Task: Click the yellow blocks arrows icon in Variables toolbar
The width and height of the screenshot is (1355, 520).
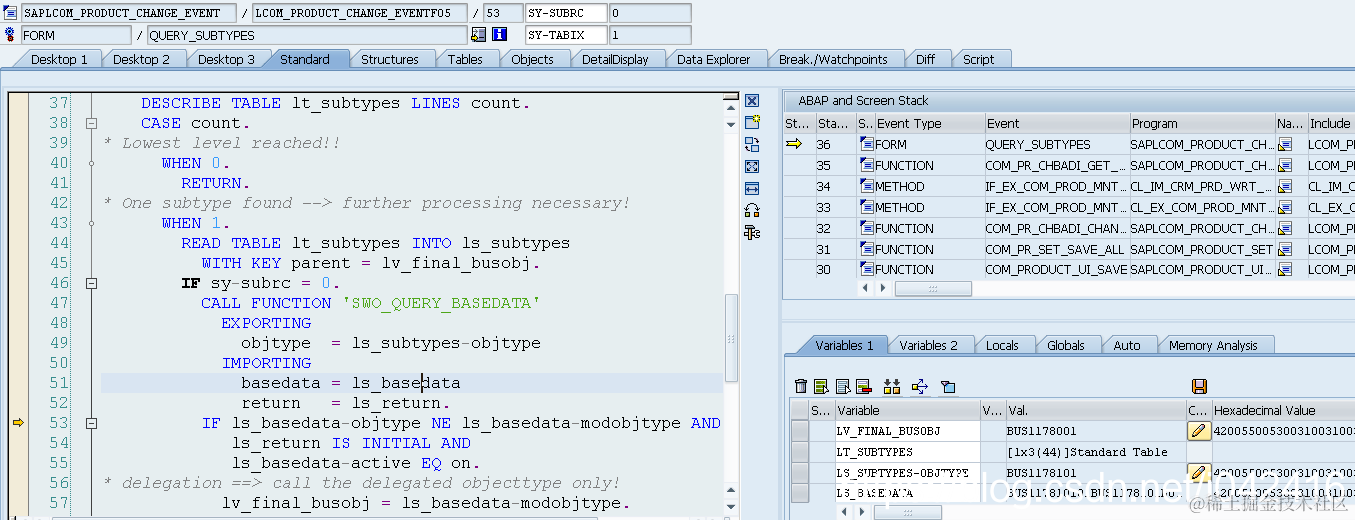Action: pyautogui.click(x=892, y=386)
